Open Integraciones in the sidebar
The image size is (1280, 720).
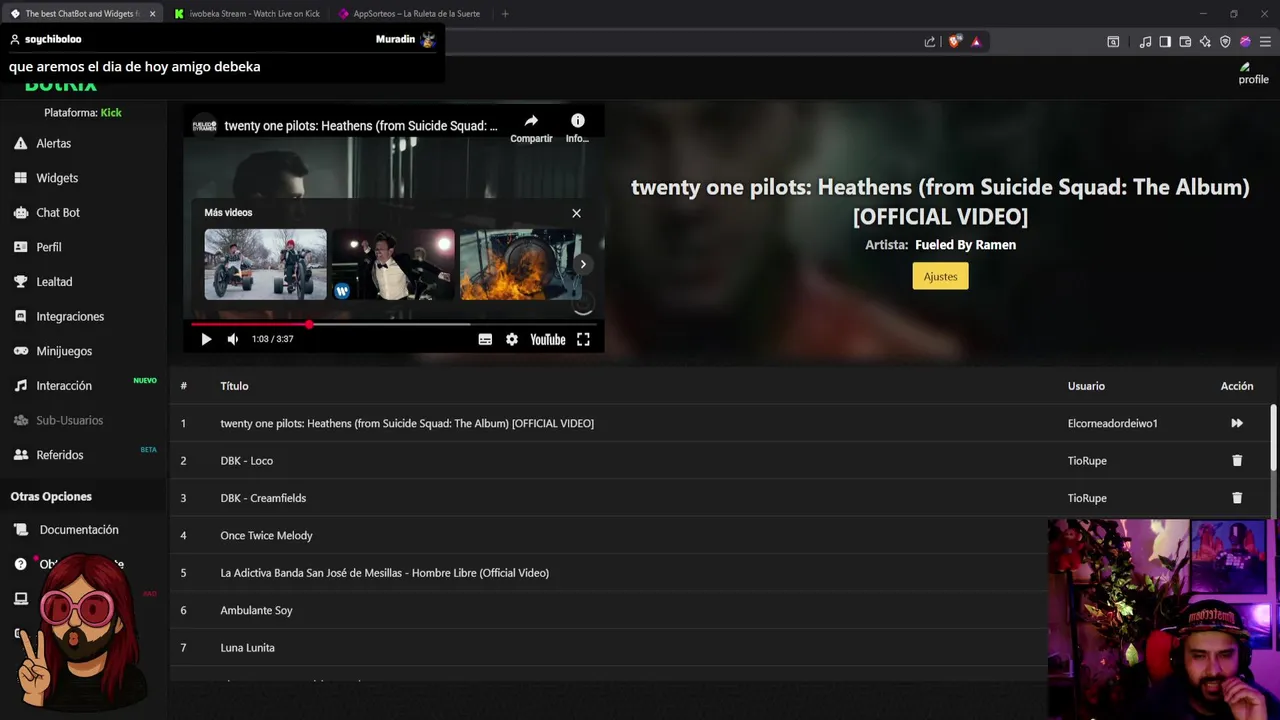pyautogui.click(x=69, y=316)
